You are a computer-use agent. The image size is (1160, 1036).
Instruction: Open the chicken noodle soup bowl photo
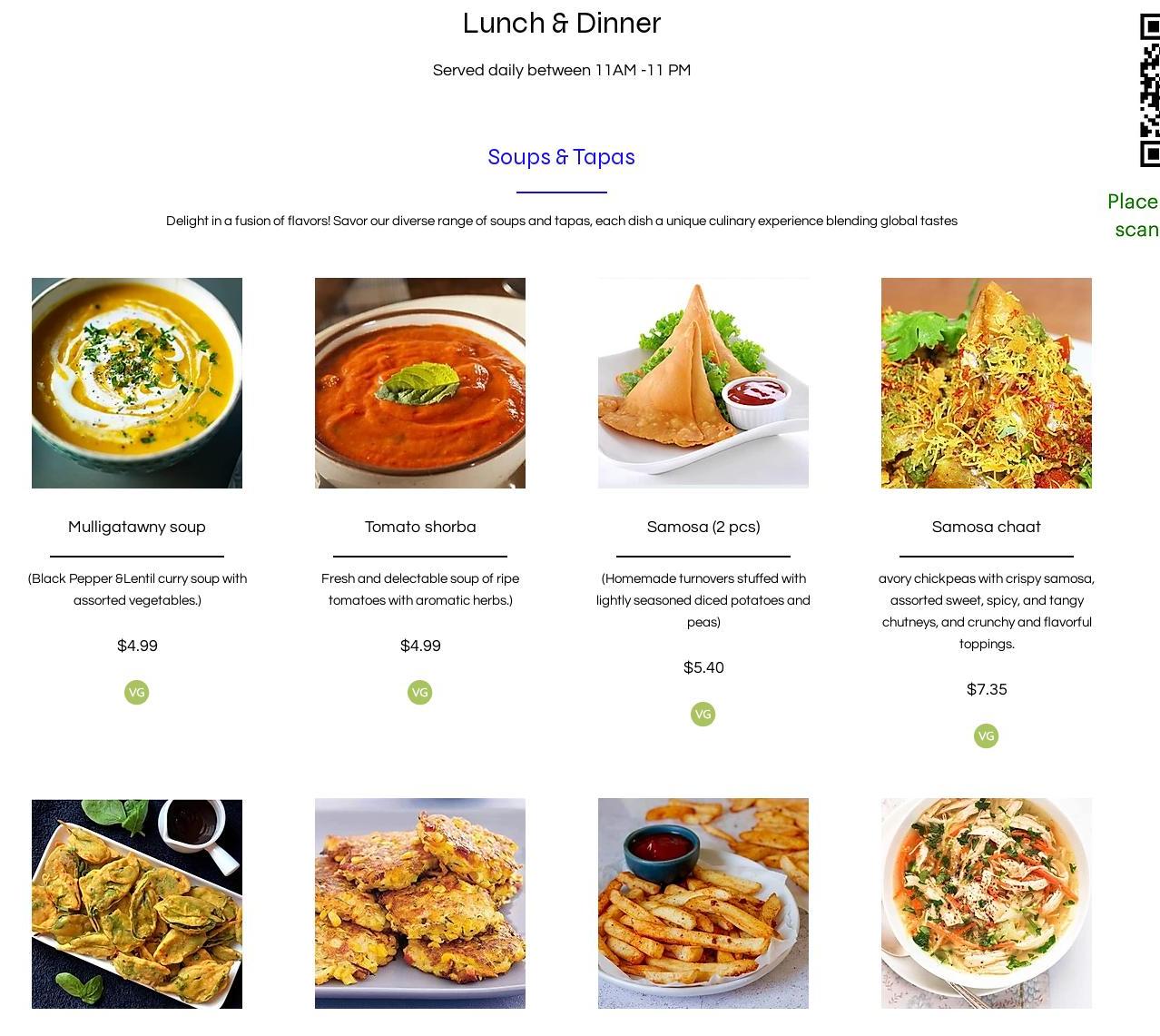click(987, 903)
